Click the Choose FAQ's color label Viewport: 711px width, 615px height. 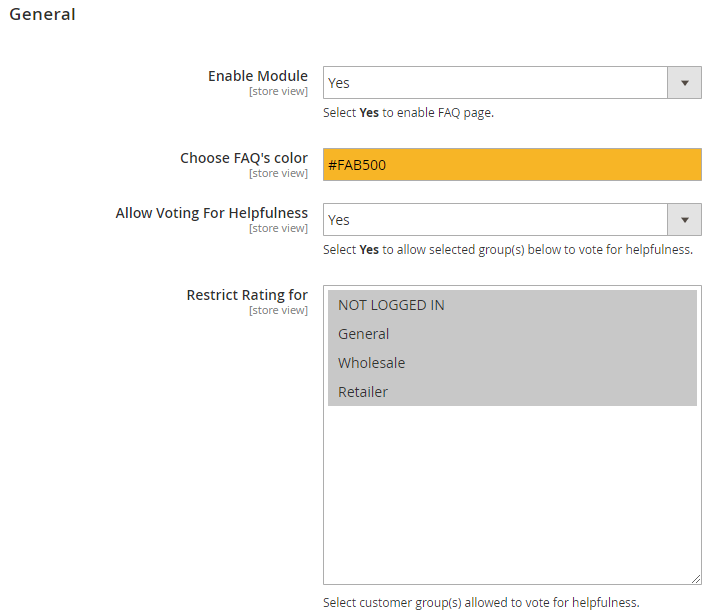[244, 158]
